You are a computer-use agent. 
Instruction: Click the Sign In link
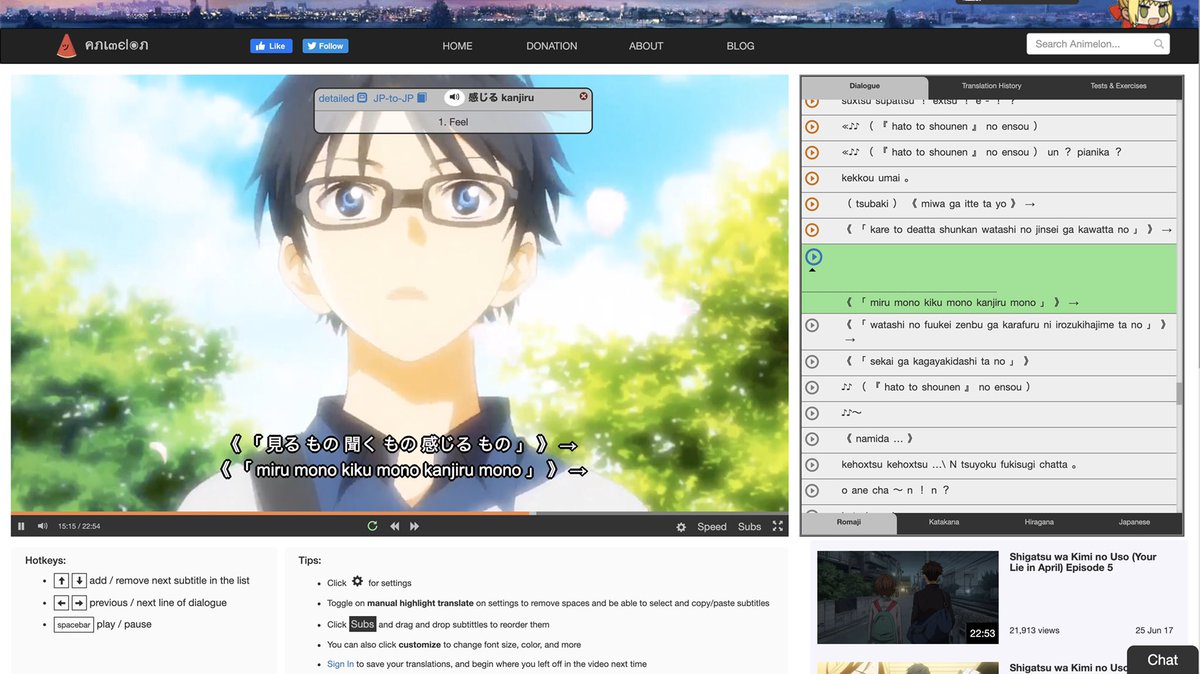coord(340,664)
